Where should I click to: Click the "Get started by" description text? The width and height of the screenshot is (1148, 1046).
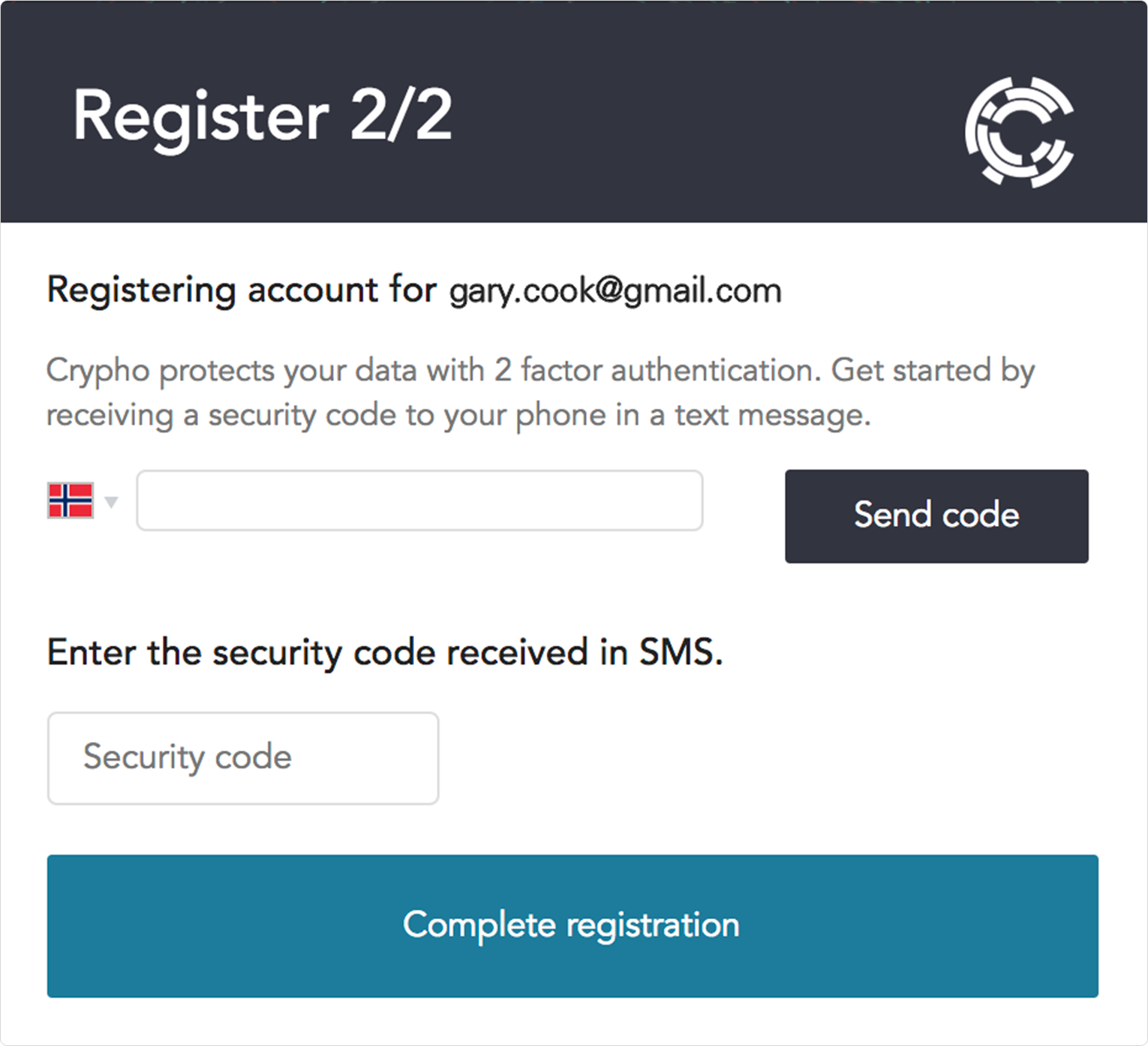point(933,370)
